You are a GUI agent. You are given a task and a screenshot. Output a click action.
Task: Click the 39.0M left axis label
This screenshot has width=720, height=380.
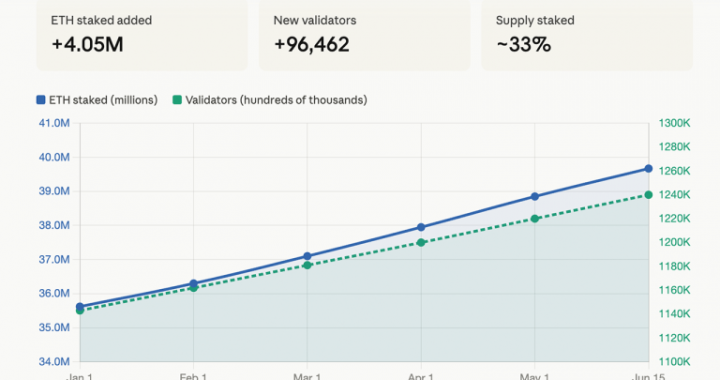pyautogui.click(x=54, y=191)
